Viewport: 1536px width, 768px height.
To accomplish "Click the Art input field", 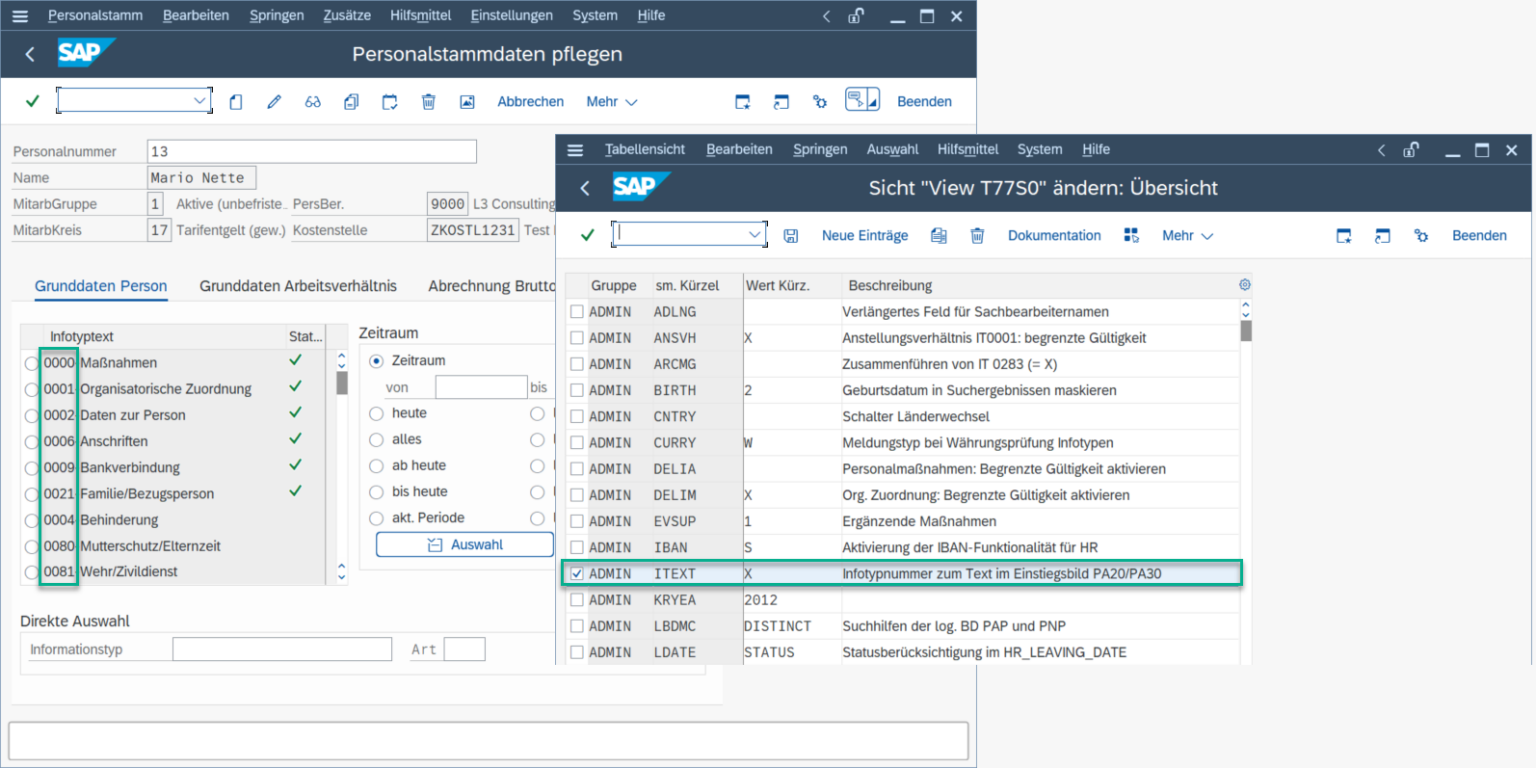I will coord(464,650).
